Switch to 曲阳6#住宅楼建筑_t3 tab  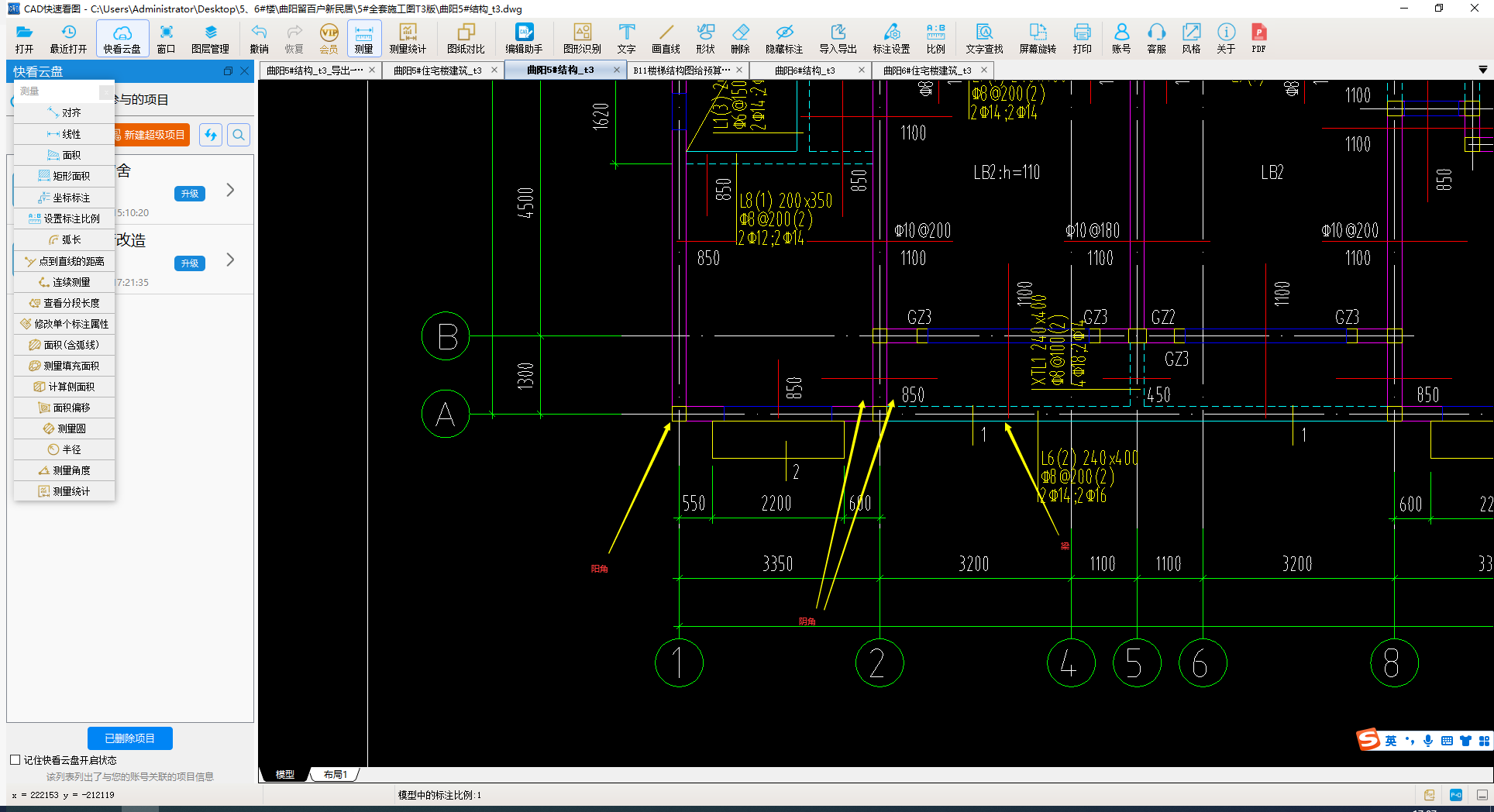coord(927,71)
